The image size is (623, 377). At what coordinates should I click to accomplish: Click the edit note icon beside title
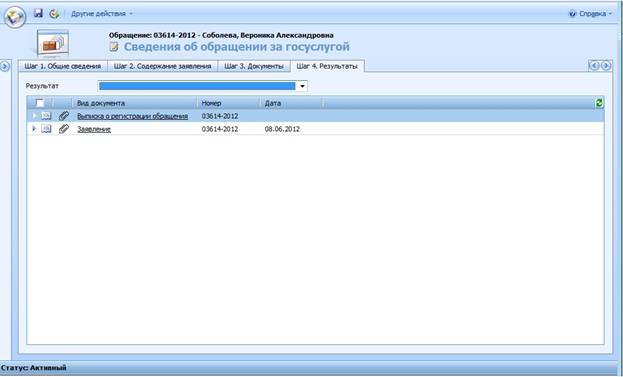114,47
